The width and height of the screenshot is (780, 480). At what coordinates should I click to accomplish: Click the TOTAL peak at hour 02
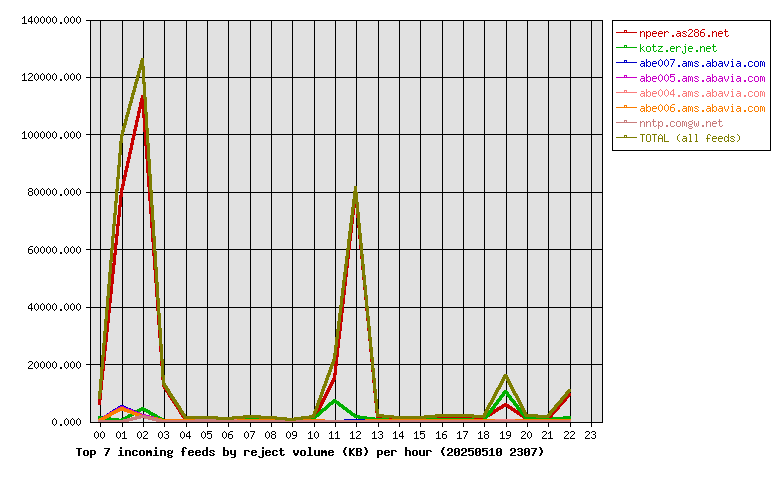coord(143,61)
